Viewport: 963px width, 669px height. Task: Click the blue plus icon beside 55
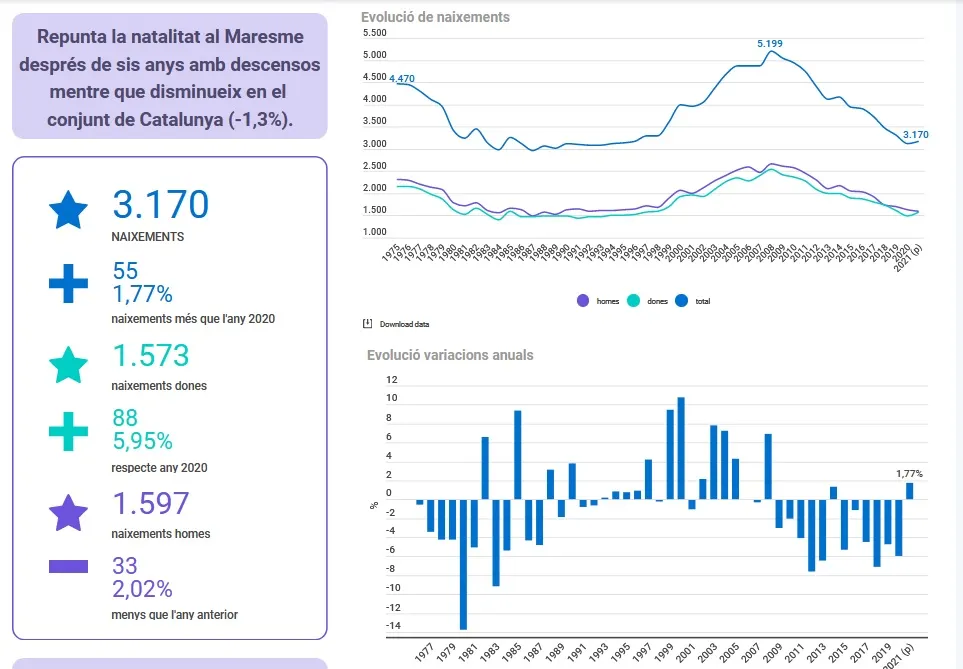(68, 283)
